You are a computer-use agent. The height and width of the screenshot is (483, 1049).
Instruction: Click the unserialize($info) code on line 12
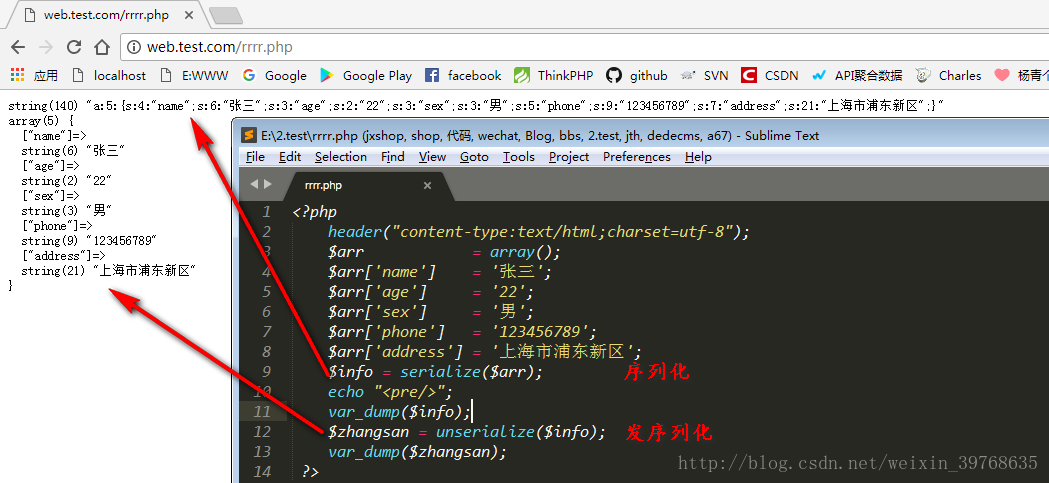coord(520,432)
